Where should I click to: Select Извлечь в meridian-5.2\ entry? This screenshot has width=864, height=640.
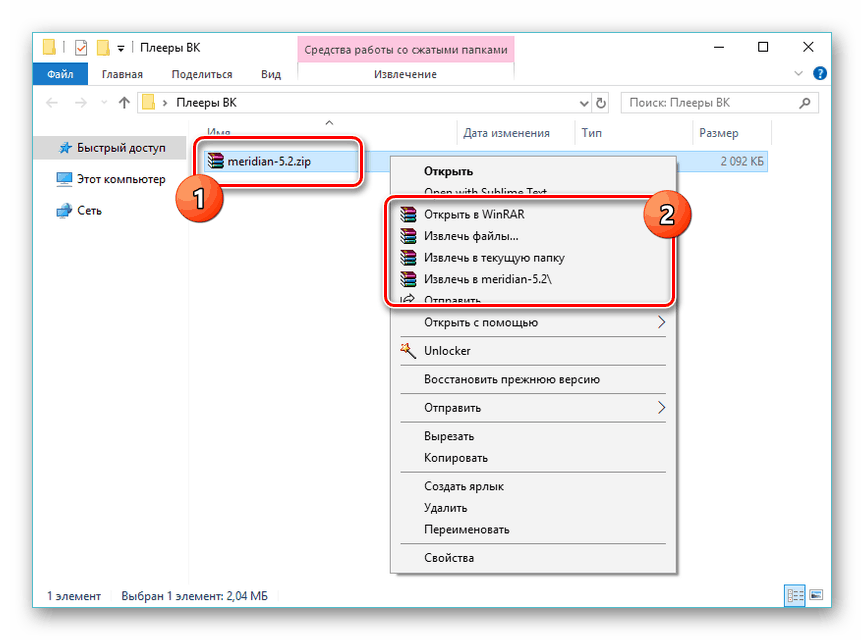pyautogui.click(x=488, y=279)
